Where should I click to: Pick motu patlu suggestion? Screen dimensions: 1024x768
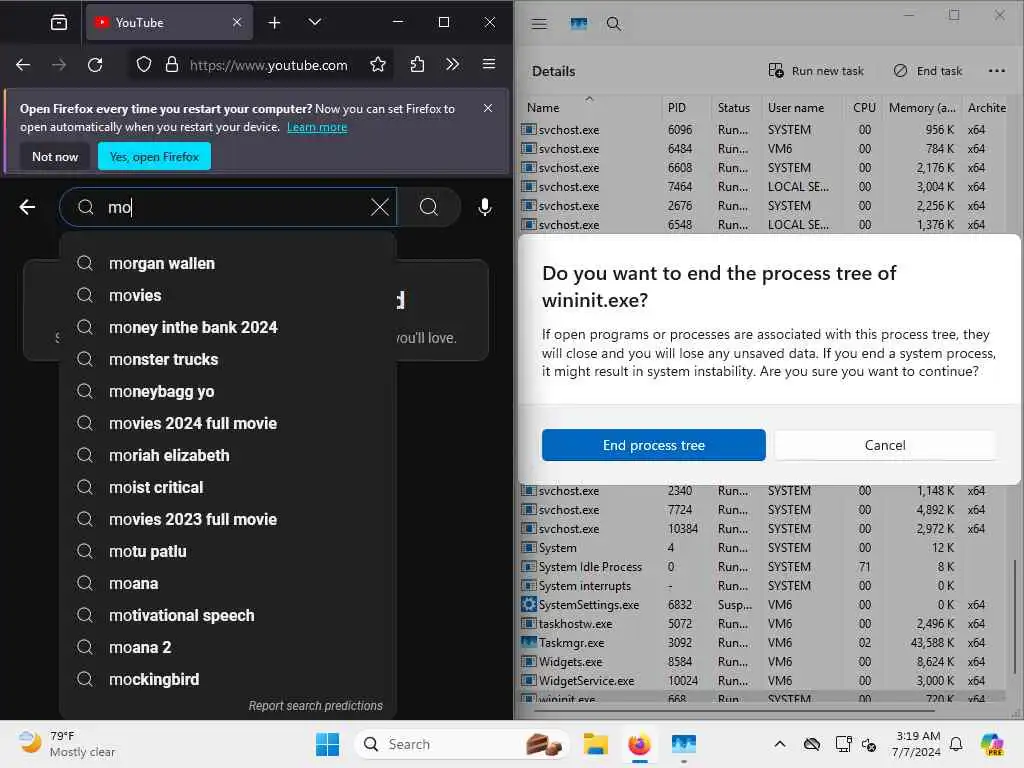click(228, 551)
